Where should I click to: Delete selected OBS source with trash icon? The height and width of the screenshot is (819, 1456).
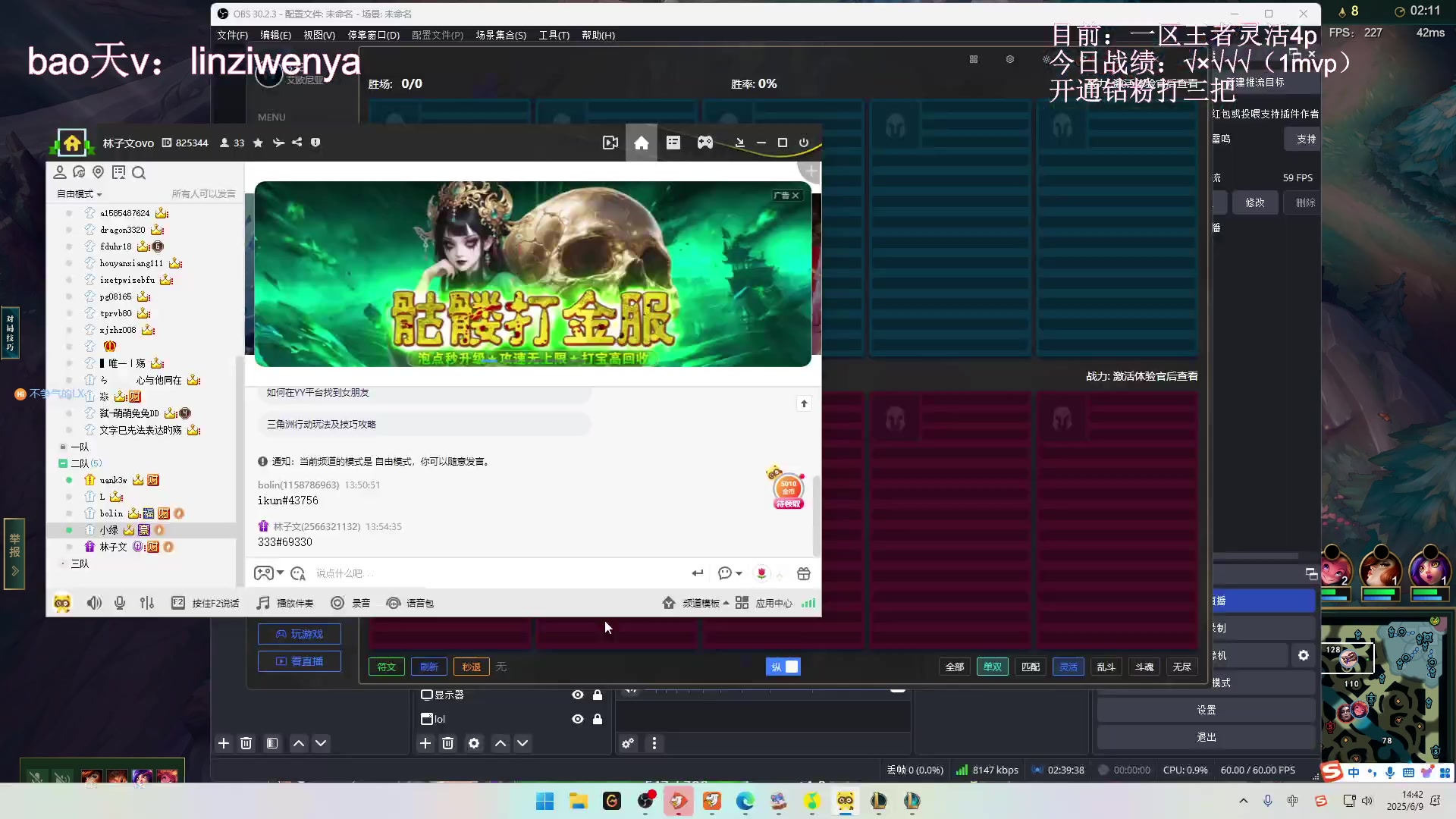[x=448, y=743]
